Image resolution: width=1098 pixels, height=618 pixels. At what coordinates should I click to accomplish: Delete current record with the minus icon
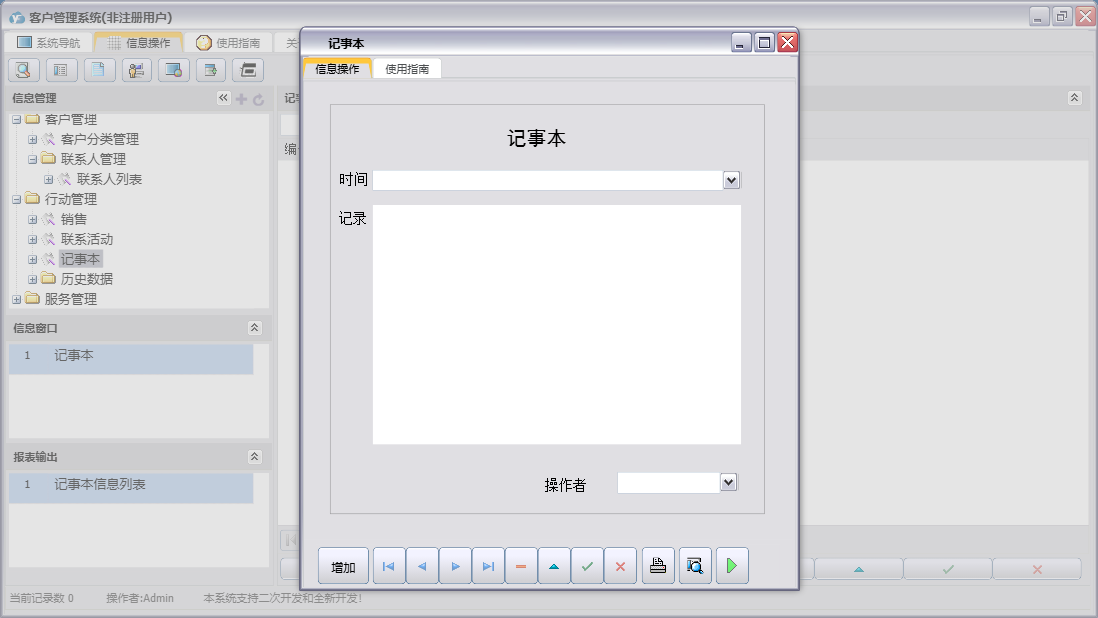[x=521, y=565]
